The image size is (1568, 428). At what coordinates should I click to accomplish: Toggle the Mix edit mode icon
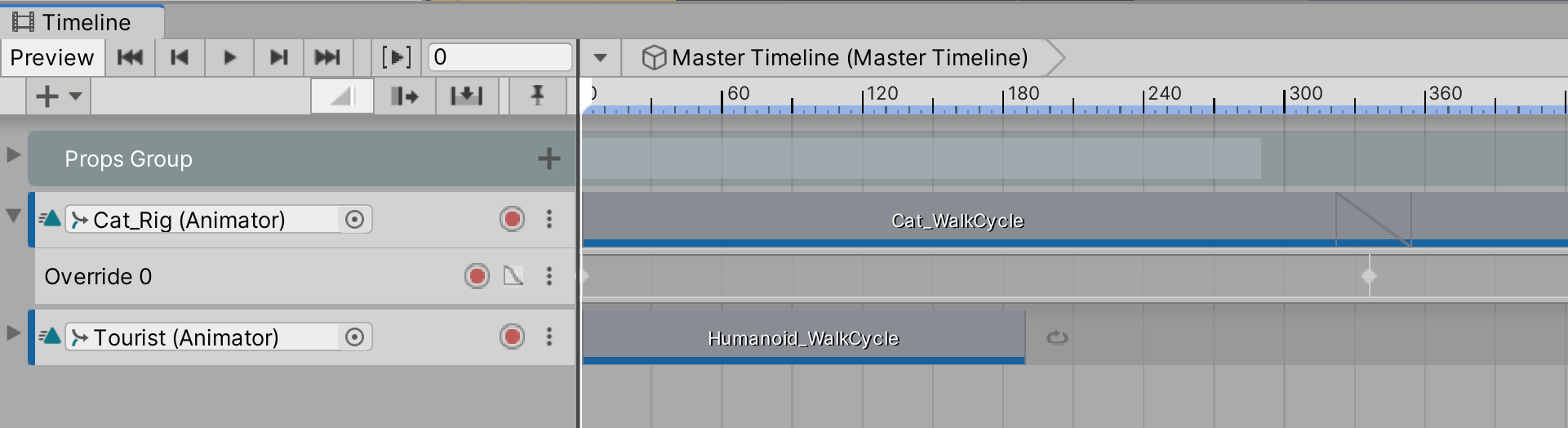pyautogui.click(x=342, y=96)
